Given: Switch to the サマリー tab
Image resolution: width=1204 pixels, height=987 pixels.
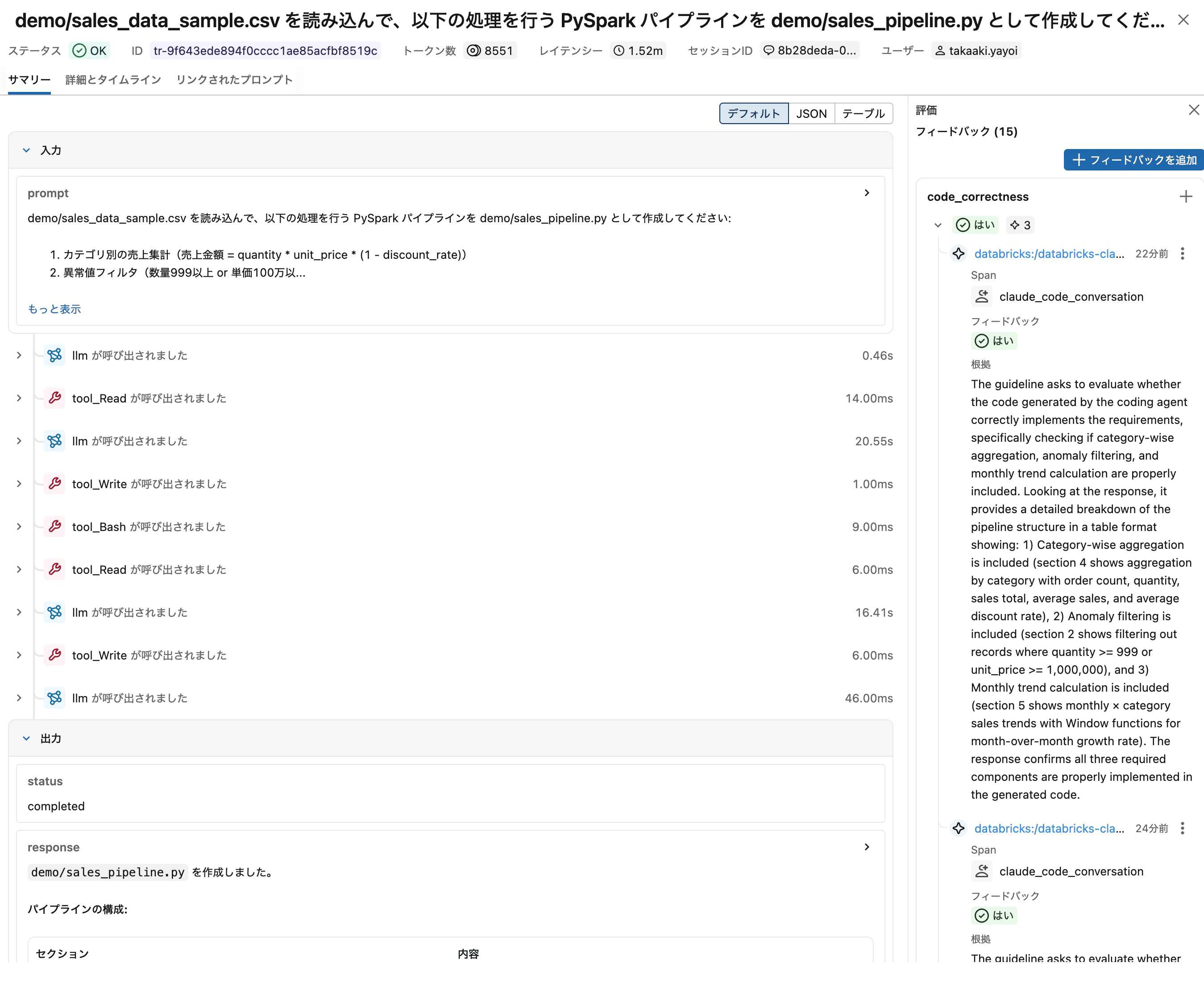Looking at the screenshot, I should click(x=29, y=79).
